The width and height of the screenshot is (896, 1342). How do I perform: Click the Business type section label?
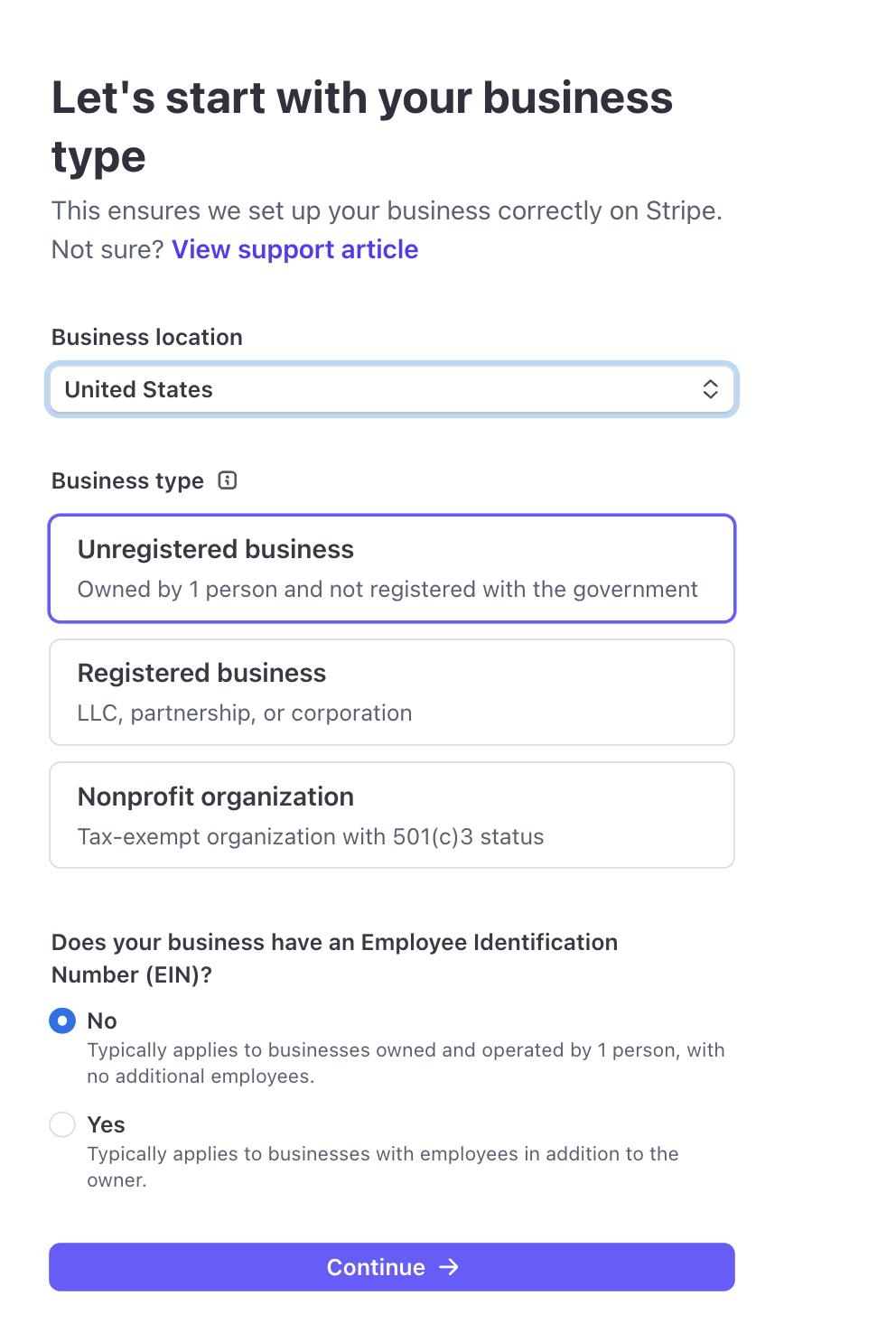click(x=127, y=480)
